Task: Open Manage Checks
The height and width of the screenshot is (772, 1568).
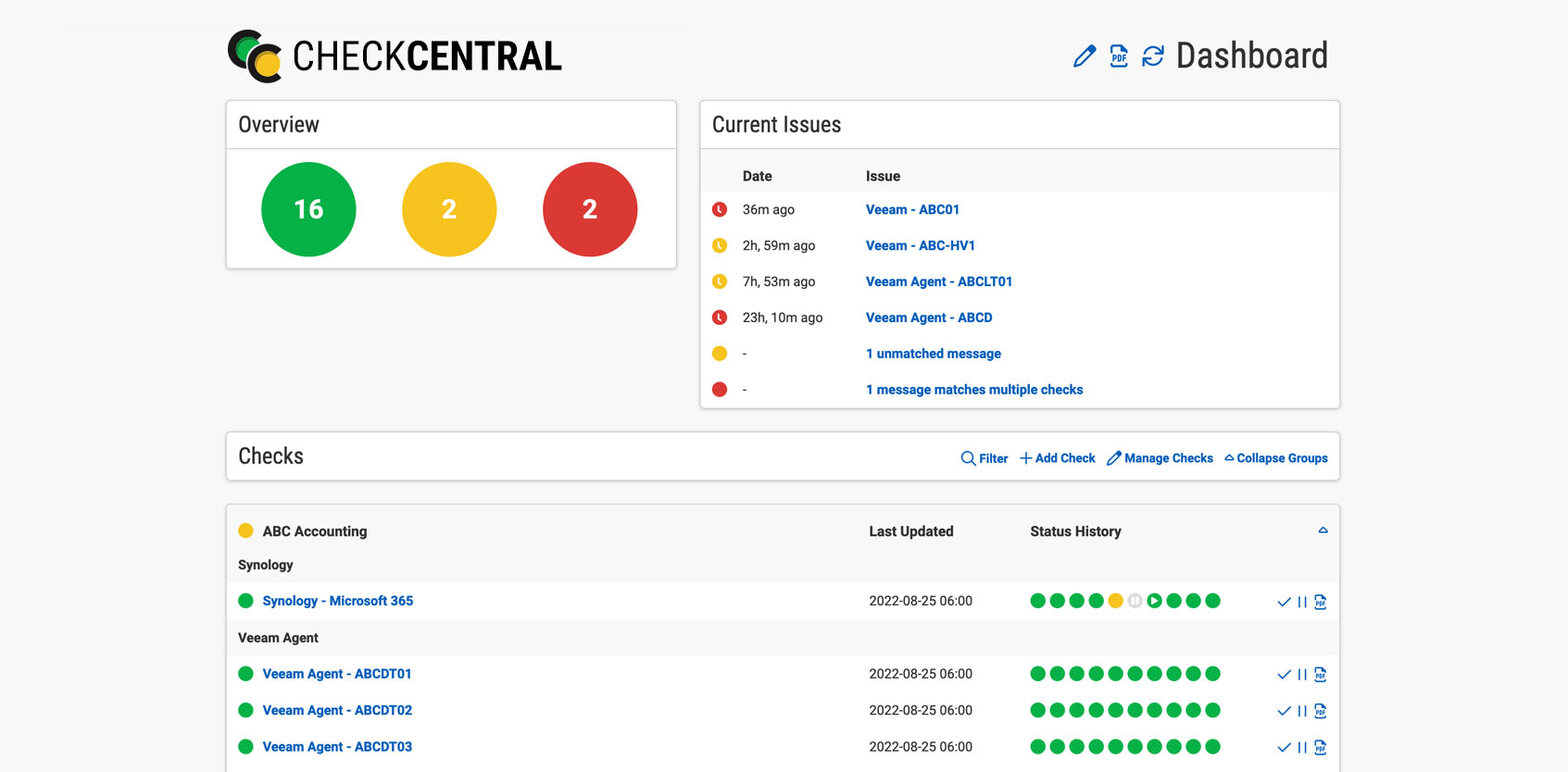Action: click(x=1160, y=458)
